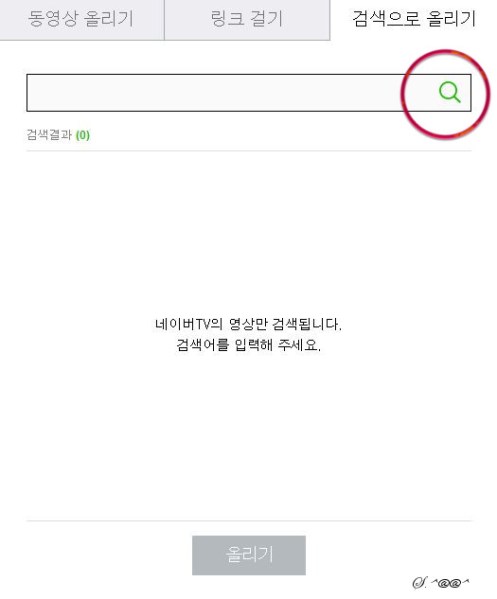Screen dimensions: 497x599
Task: Place the cursor in the empty search box
Action: pyautogui.click(x=229, y=93)
